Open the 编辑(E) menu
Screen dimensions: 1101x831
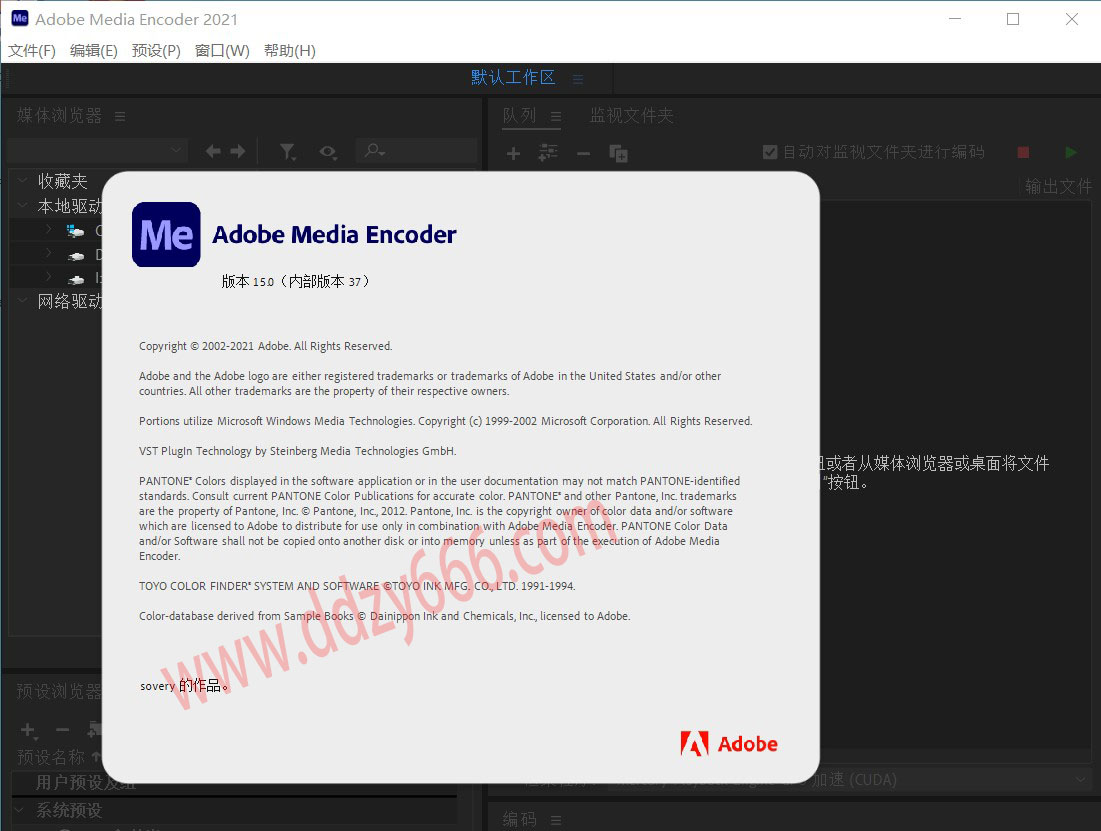[93, 51]
